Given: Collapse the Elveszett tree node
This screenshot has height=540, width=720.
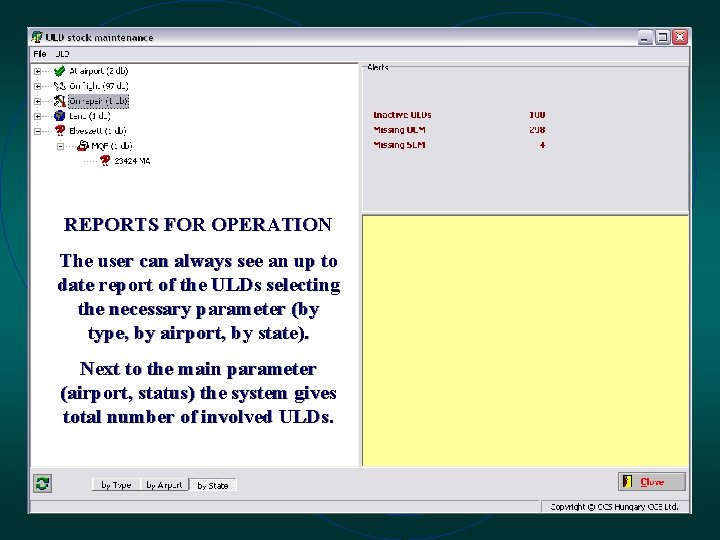Looking at the screenshot, I should tap(38, 131).
